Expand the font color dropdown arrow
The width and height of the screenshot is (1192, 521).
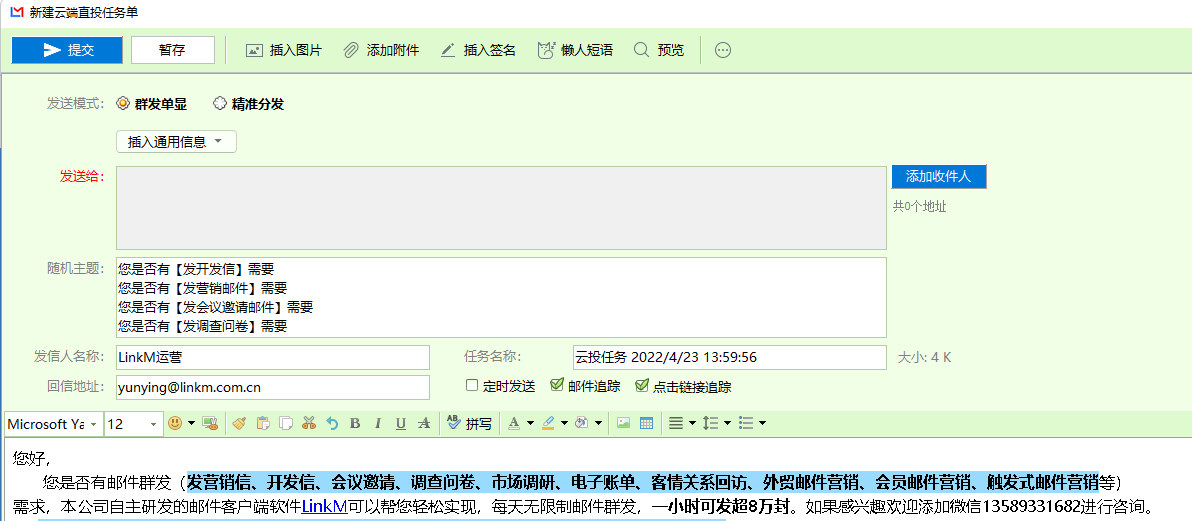[529, 424]
